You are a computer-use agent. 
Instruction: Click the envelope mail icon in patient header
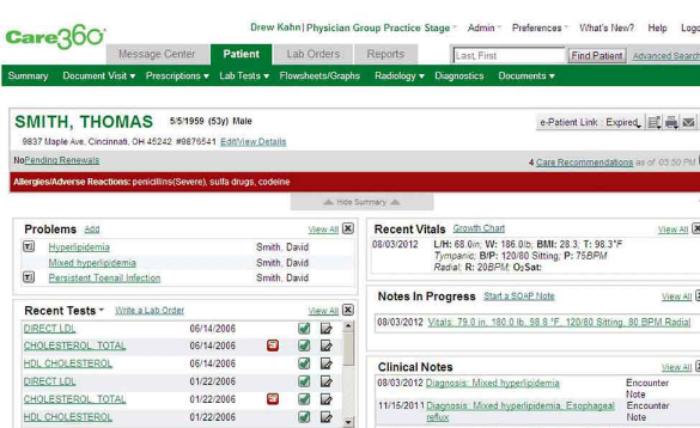(688, 122)
